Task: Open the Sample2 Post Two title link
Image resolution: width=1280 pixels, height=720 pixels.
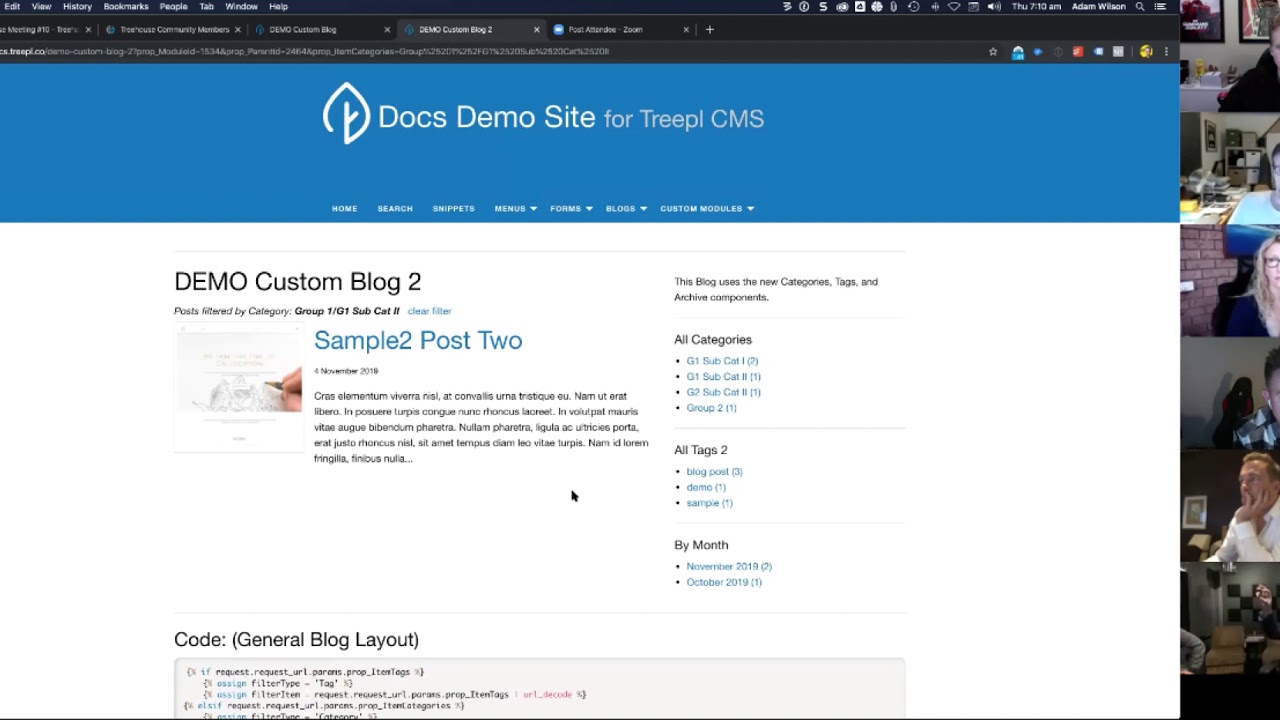Action: pos(418,340)
